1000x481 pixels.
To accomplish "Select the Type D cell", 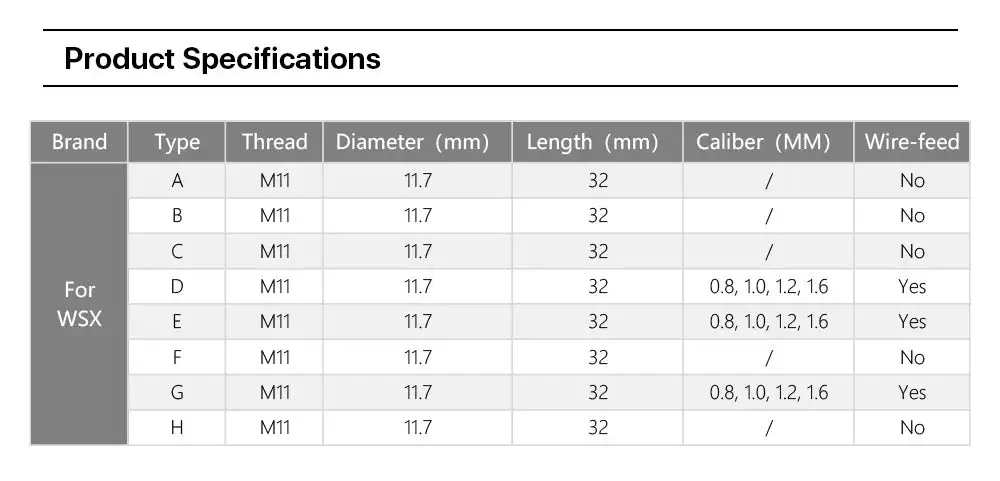I will pos(177,286).
